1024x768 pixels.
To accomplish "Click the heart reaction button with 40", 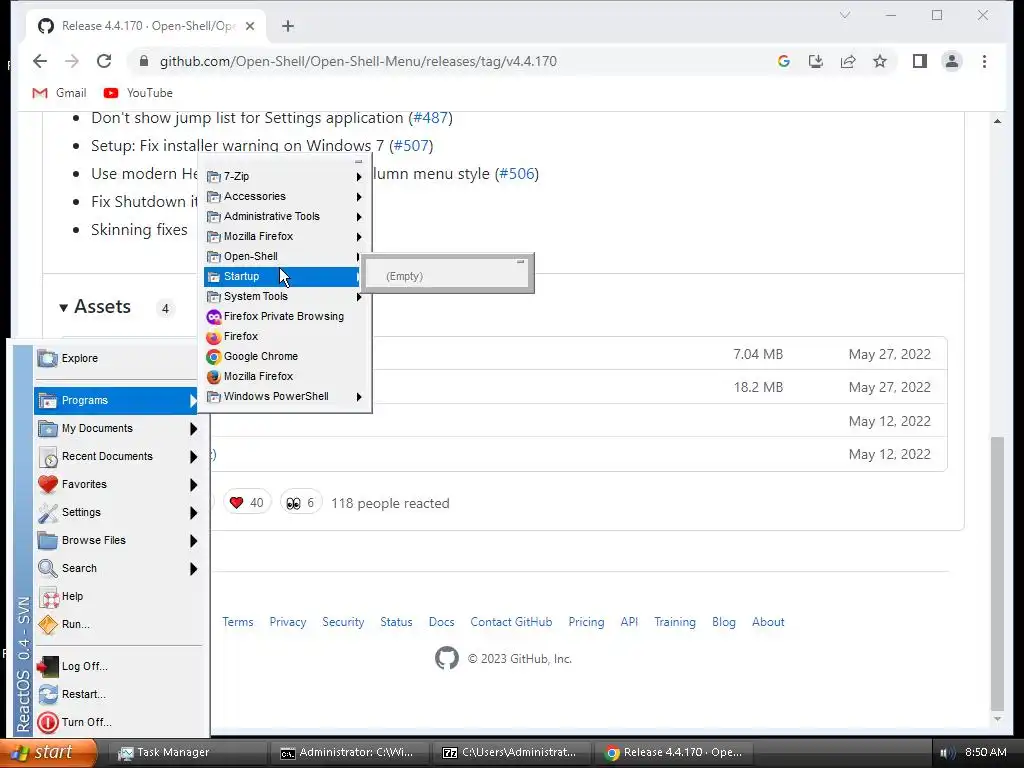I will point(247,503).
